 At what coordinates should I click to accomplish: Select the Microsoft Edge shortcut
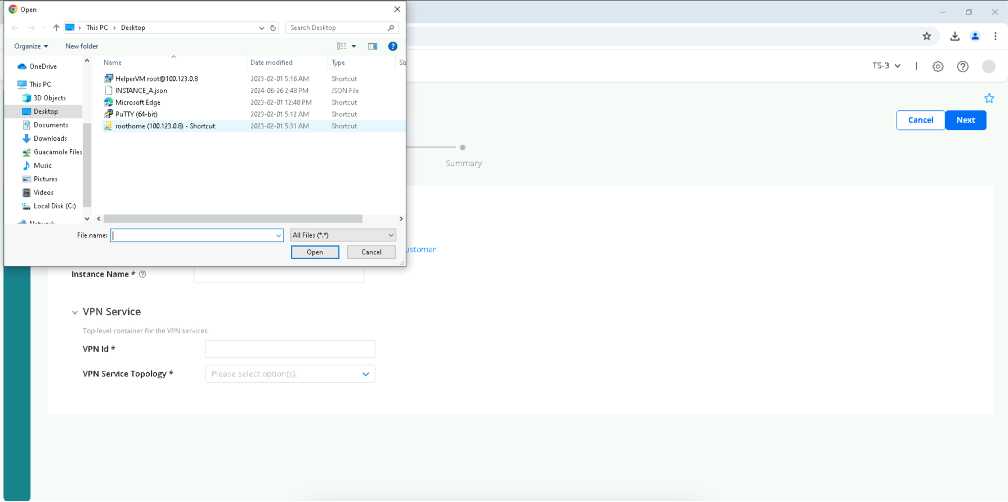point(138,102)
